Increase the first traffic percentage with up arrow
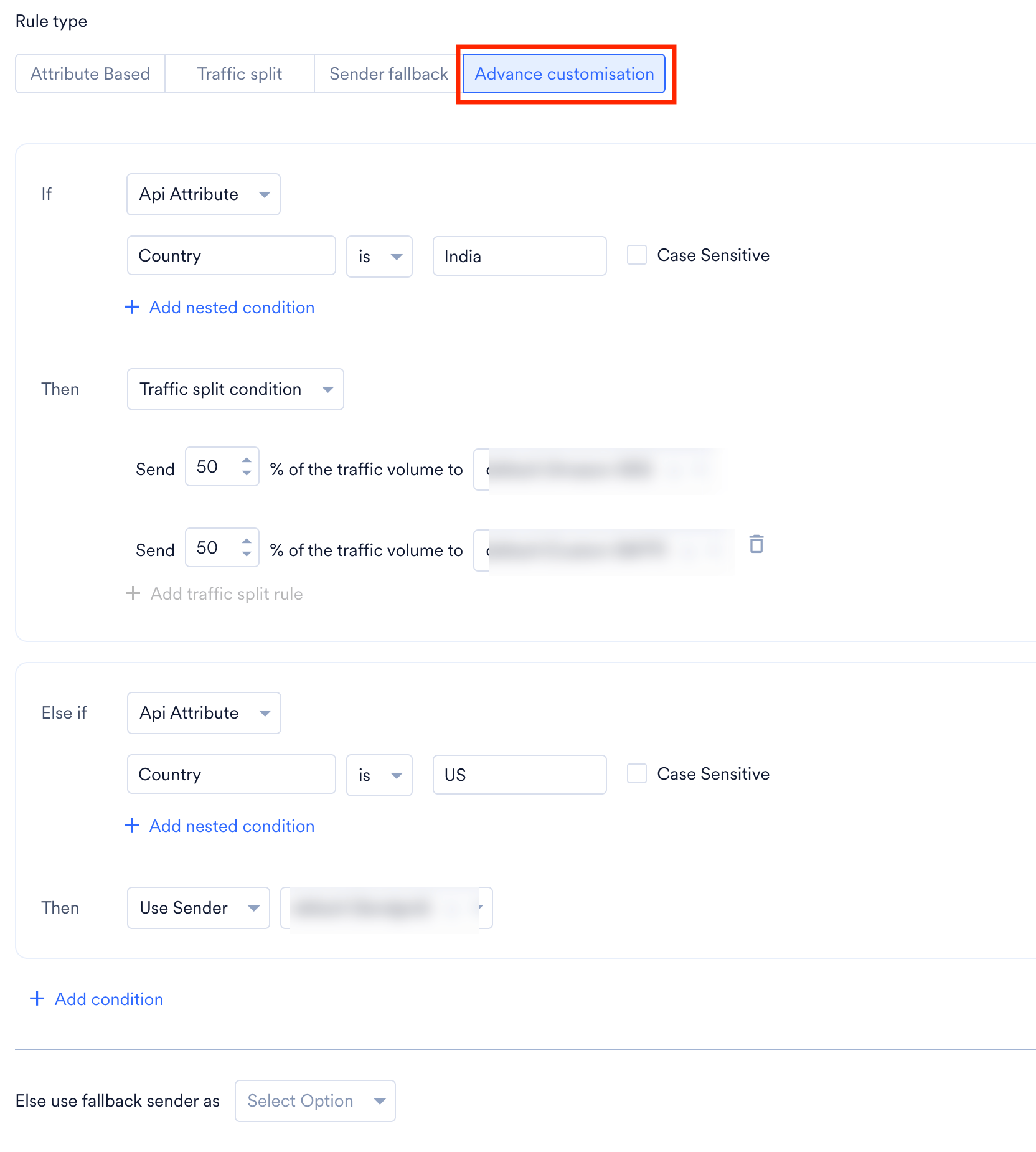The height and width of the screenshot is (1152, 1036). click(247, 460)
